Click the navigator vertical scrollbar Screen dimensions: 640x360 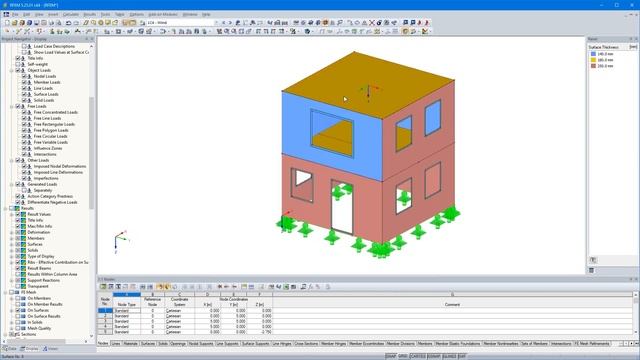(91, 153)
